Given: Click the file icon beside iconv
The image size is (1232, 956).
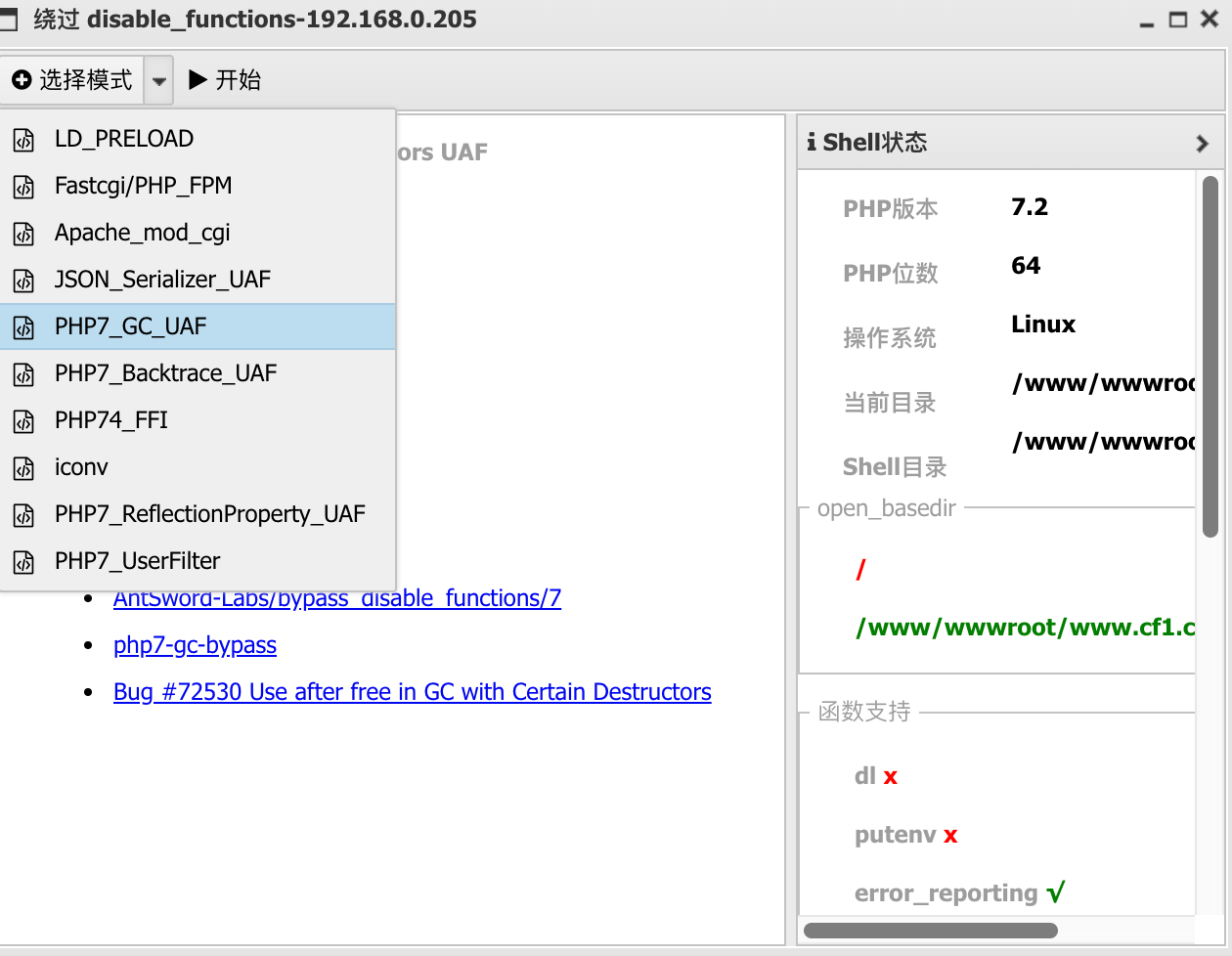Looking at the screenshot, I should pyautogui.click(x=23, y=468).
